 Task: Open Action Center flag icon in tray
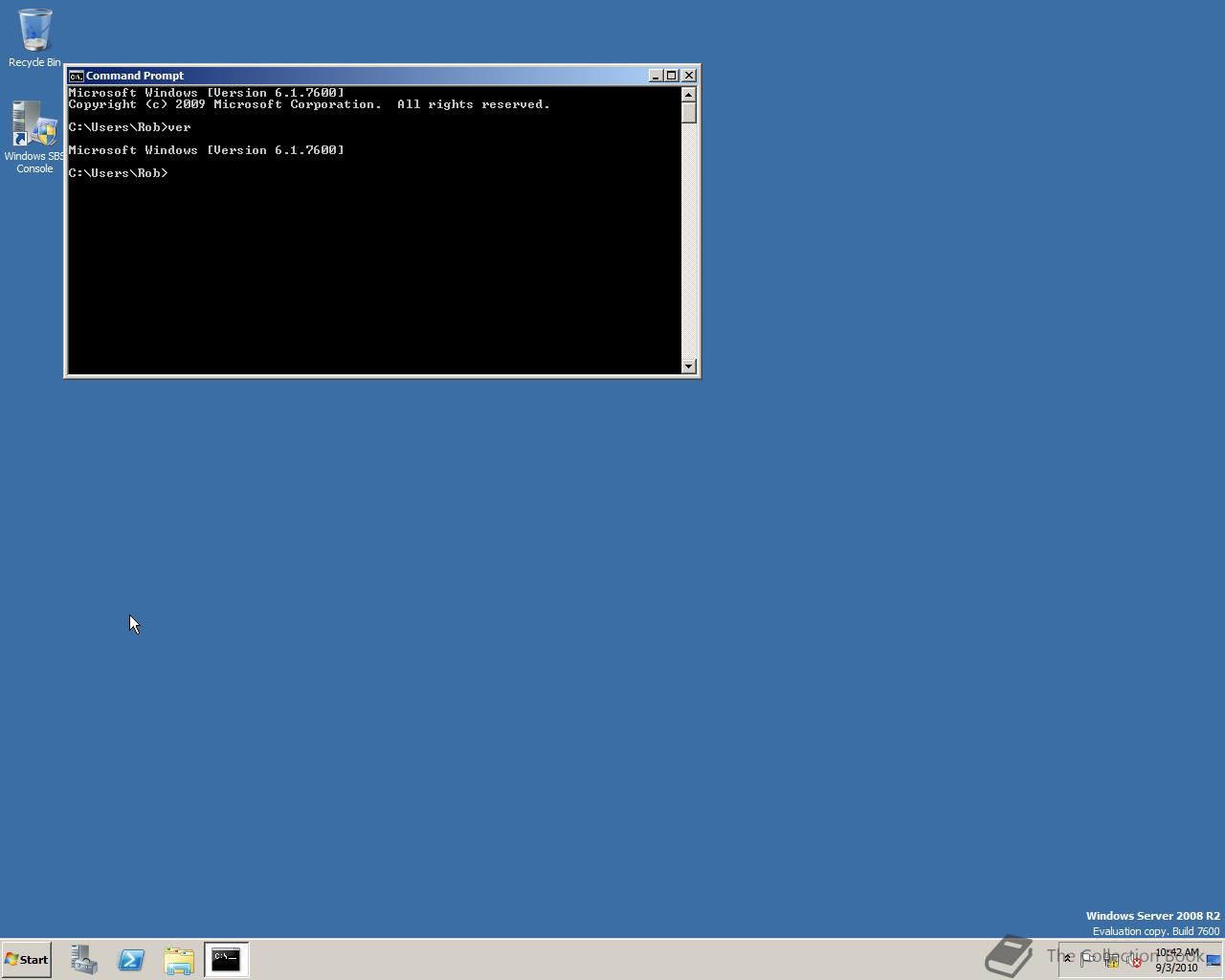[1088, 959]
